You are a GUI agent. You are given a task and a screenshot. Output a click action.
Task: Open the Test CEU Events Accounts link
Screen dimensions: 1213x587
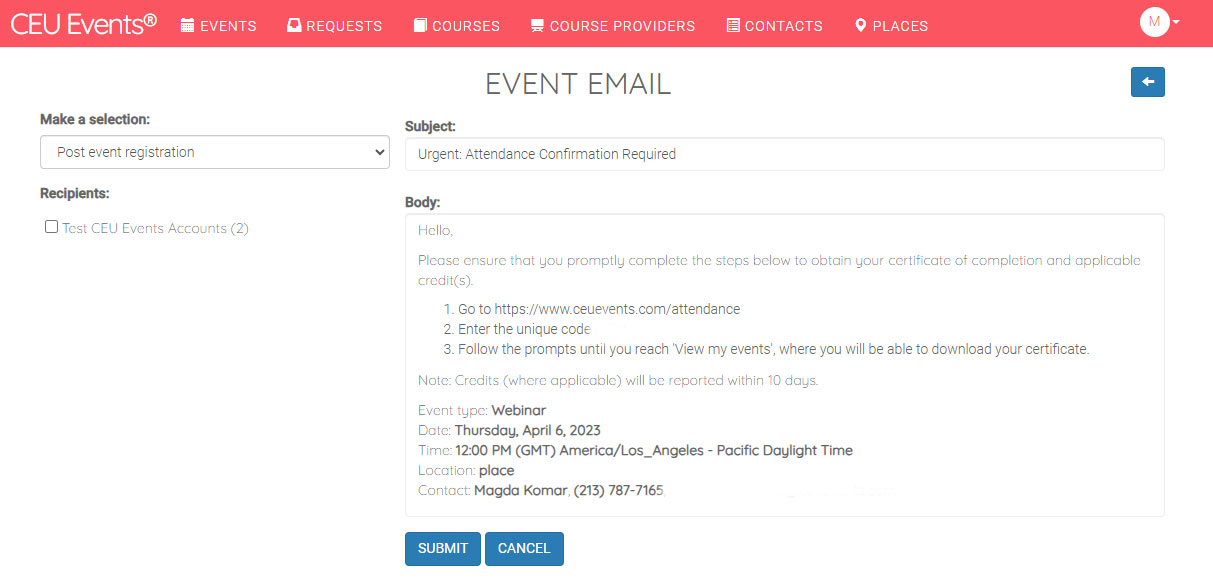coord(155,228)
